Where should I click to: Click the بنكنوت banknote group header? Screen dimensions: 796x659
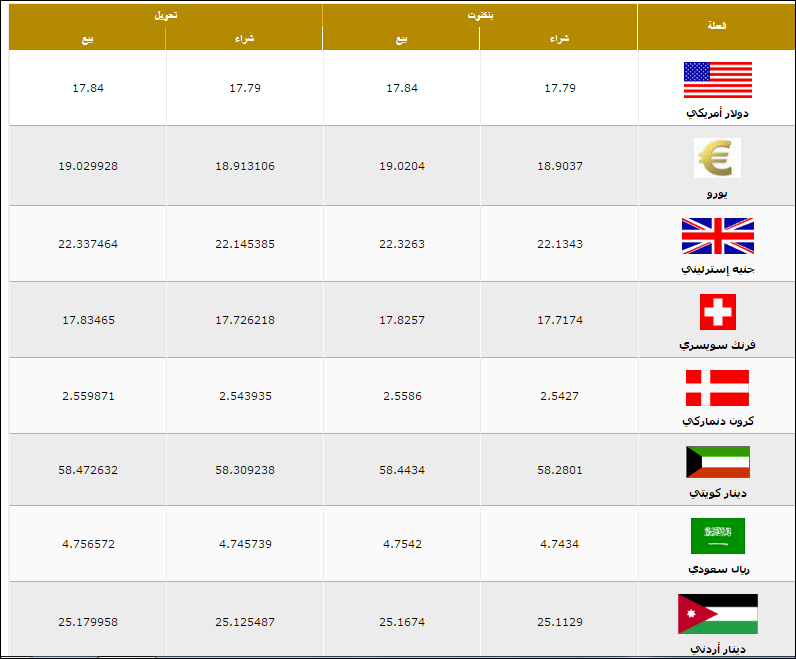(480, 15)
